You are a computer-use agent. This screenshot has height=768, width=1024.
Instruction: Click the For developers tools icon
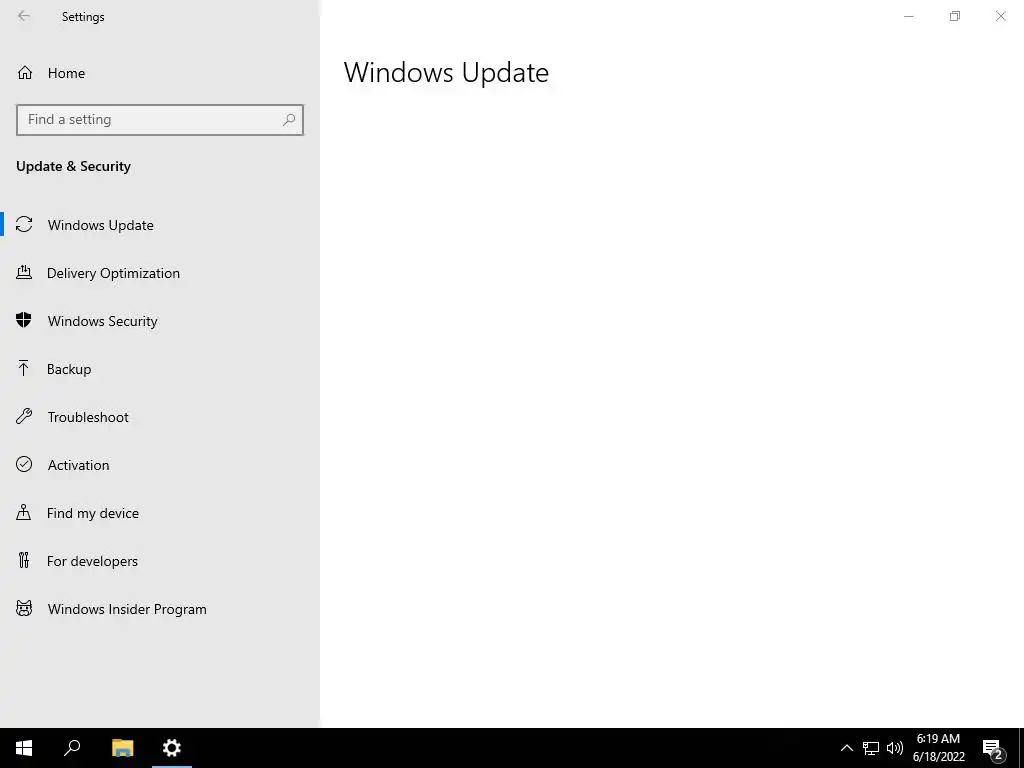[x=24, y=560]
